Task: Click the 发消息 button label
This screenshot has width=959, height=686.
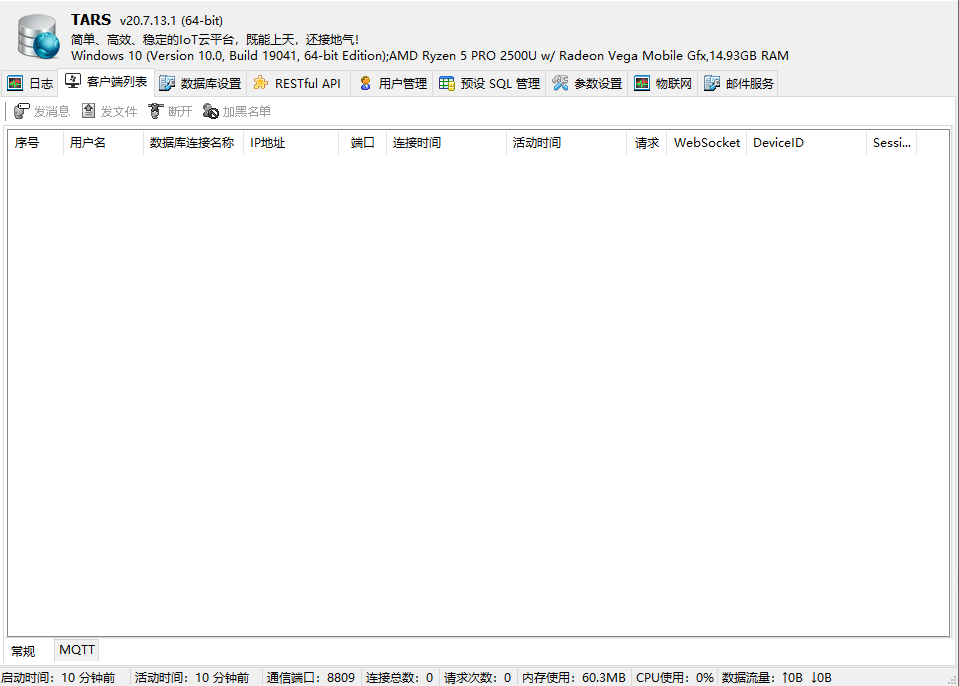Action: tap(51, 111)
